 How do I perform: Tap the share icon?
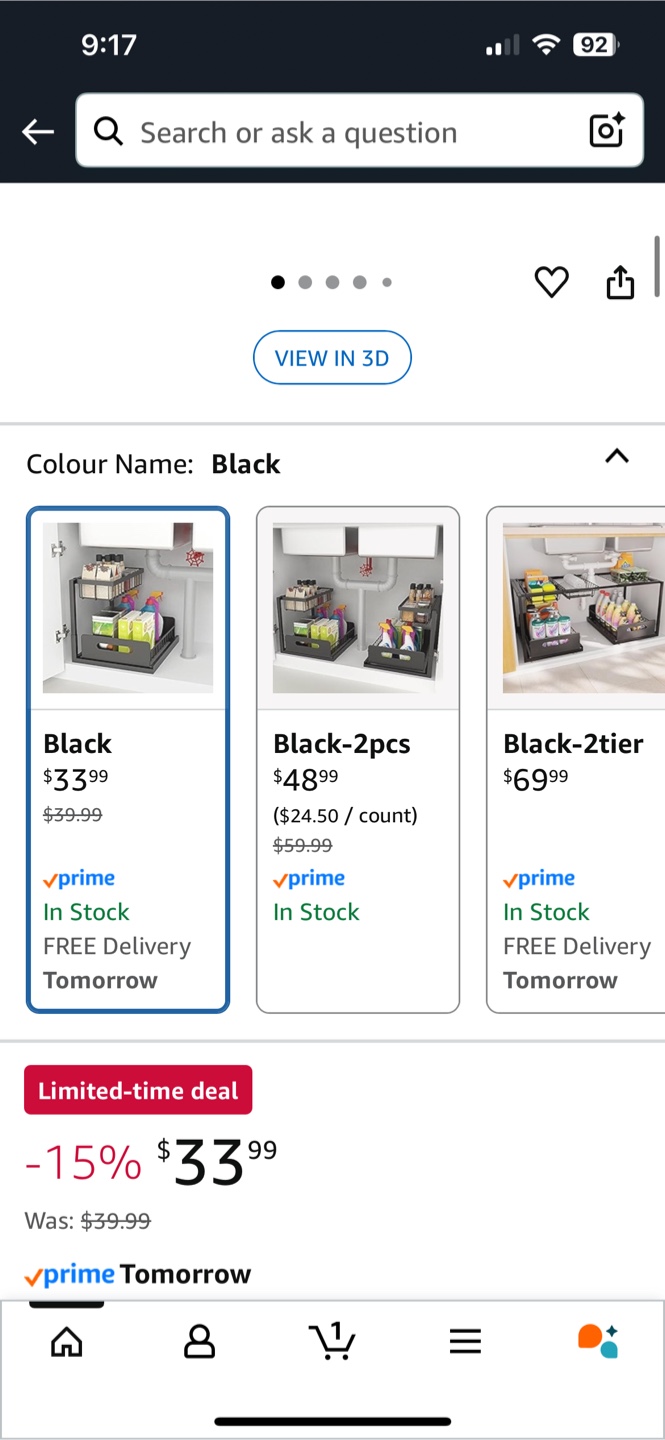pos(621,282)
